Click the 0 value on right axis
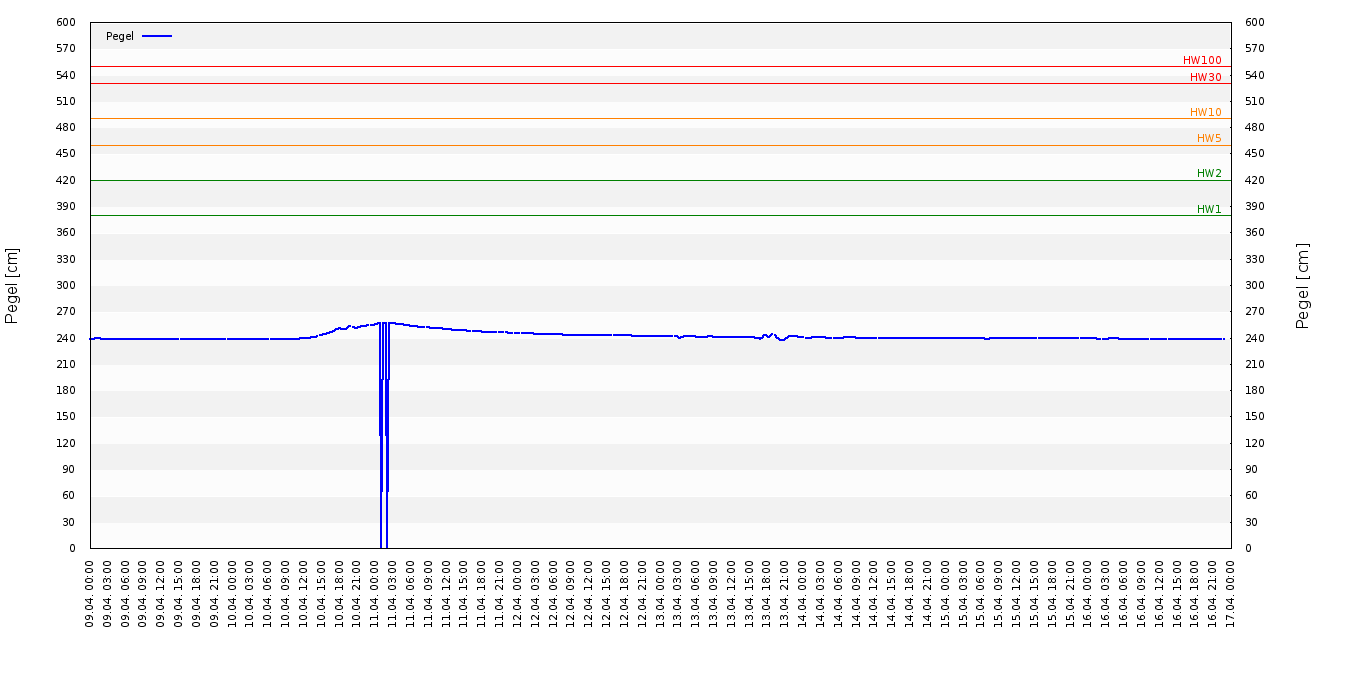Screen dimensions: 1350x700 [x=1248, y=548]
